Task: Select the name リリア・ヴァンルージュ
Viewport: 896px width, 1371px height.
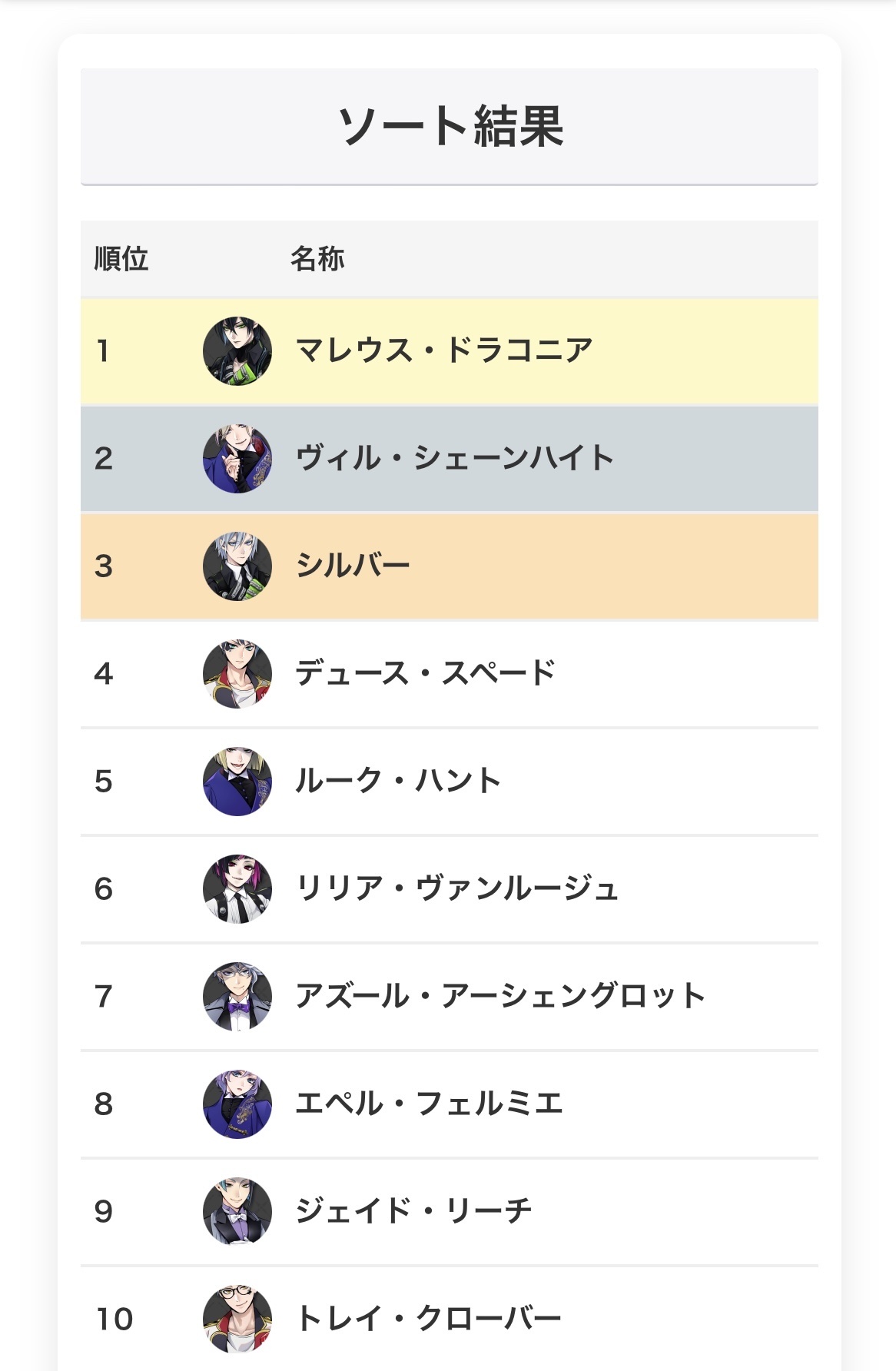Action: click(457, 888)
